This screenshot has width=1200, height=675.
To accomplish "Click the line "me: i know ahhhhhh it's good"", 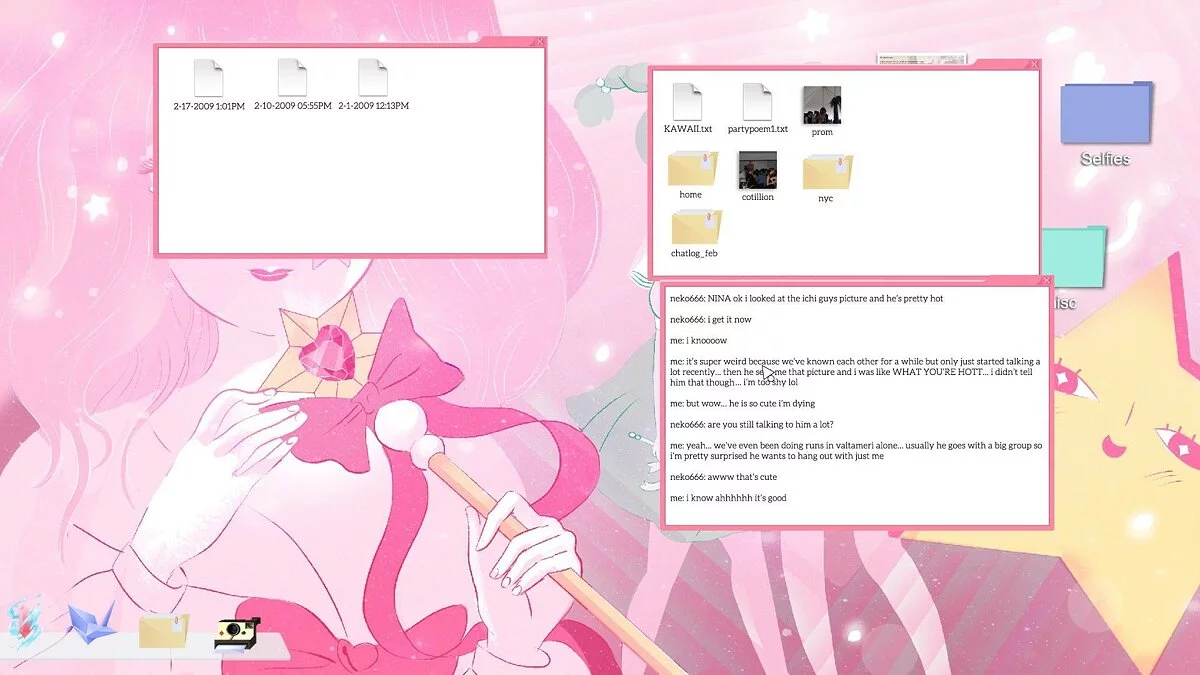I will tap(728, 498).
